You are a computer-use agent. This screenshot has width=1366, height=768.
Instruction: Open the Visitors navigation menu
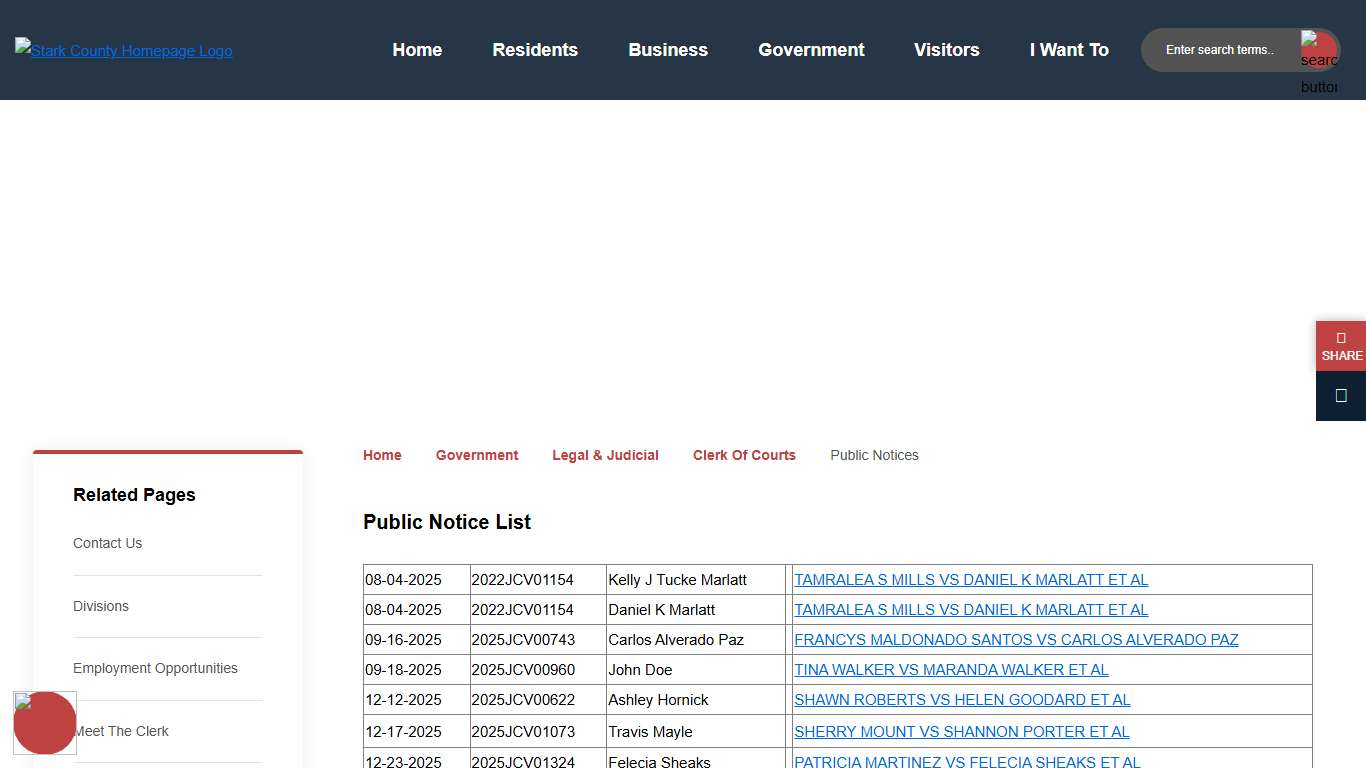click(946, 50)
